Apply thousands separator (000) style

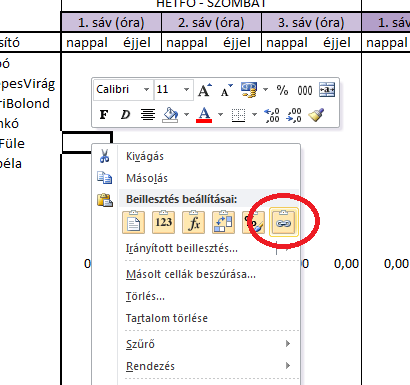[x=305, y=90]
